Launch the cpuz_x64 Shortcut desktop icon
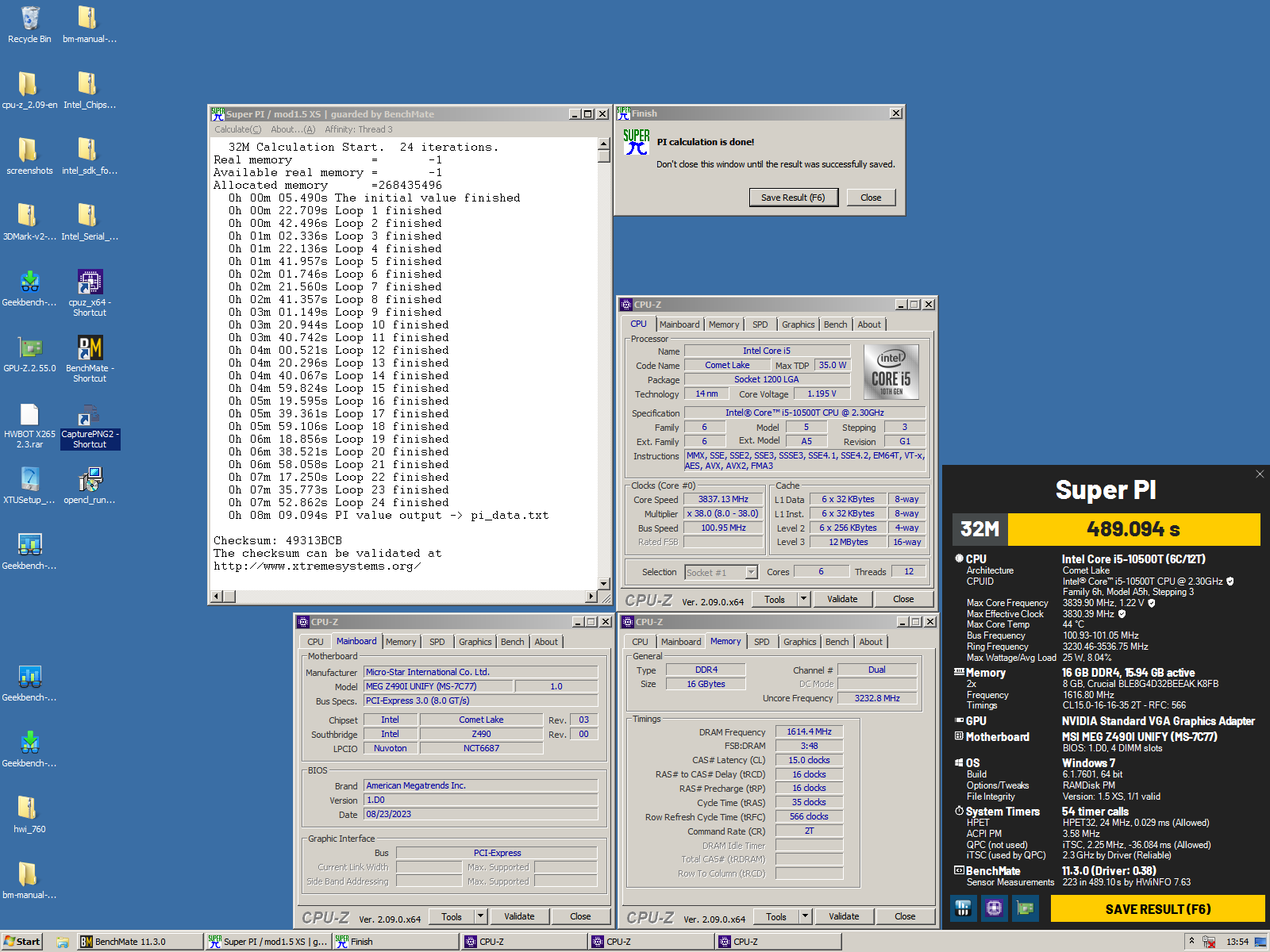The image size is (1270, 952). [x=89, y=293]
